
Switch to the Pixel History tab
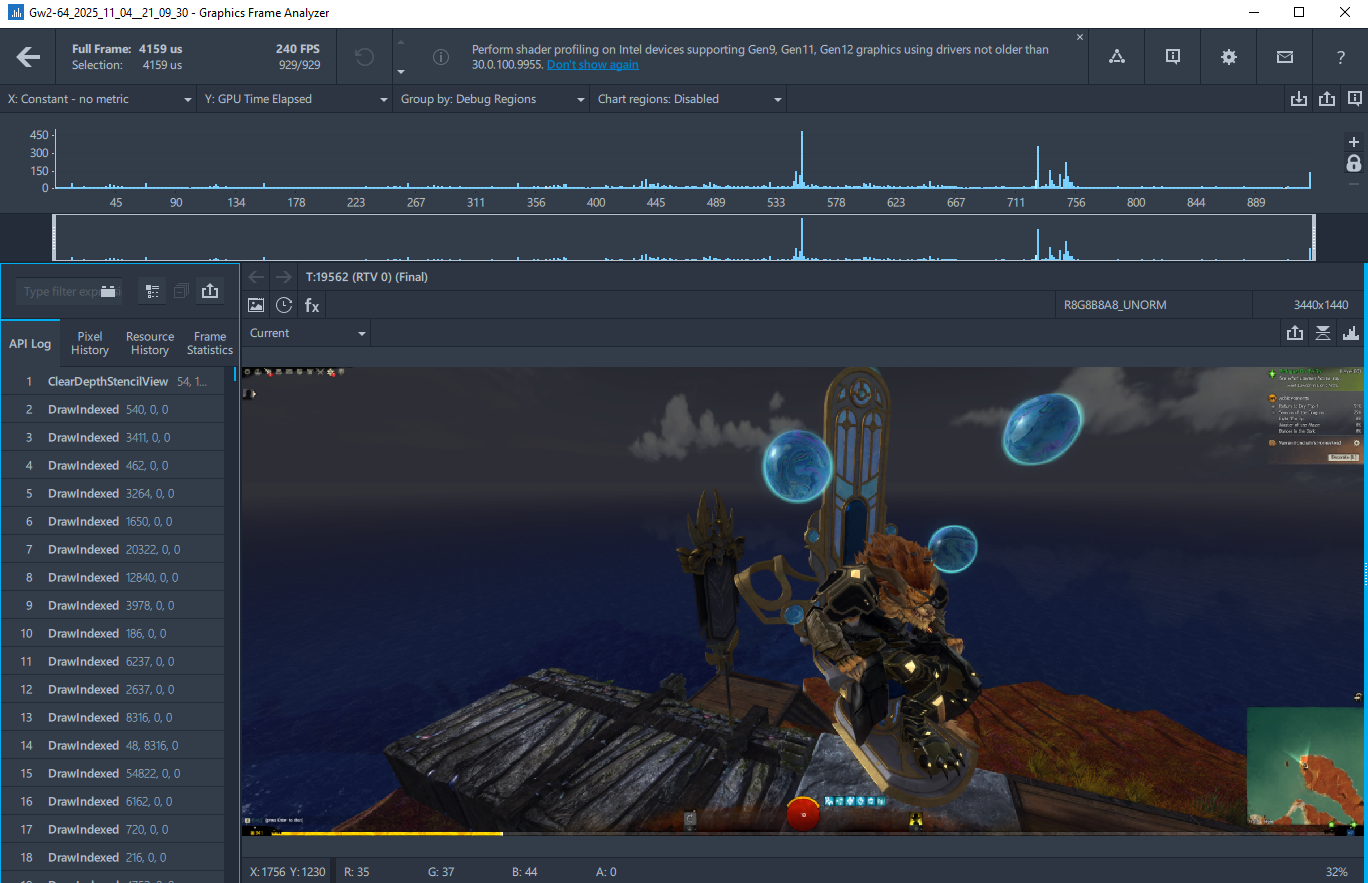[x=90, y=343]
